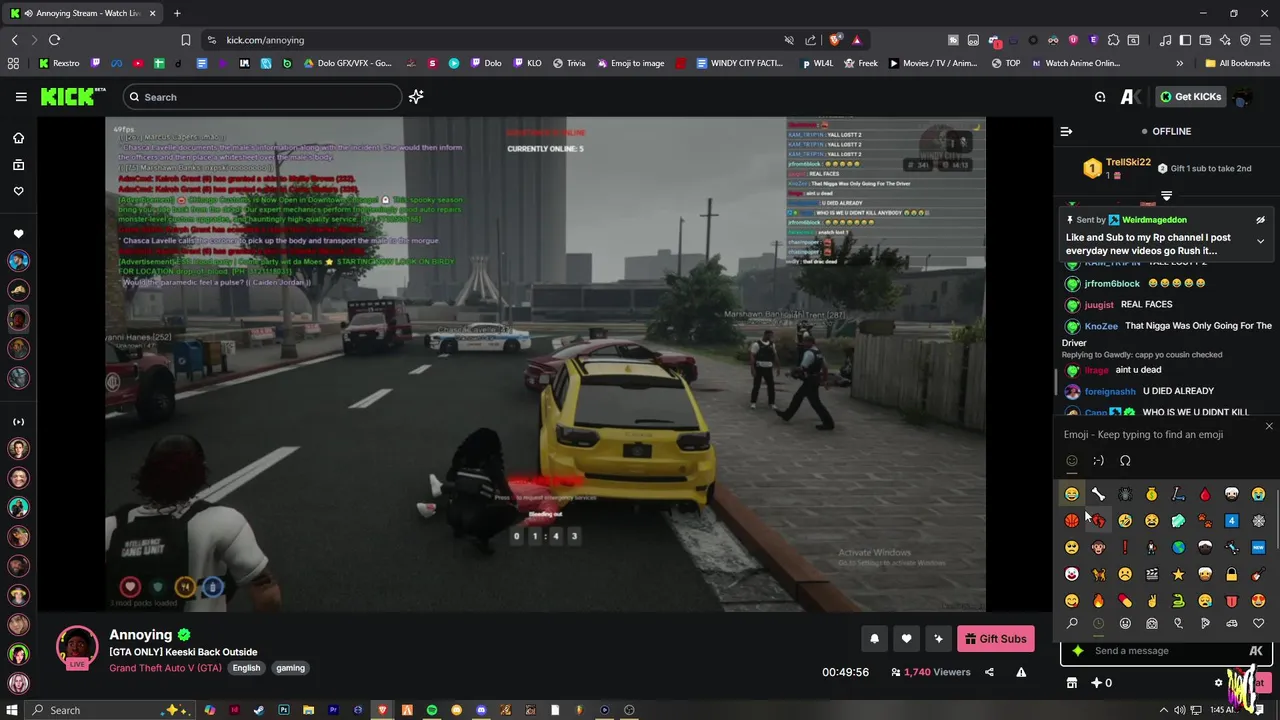Viewport: 1280px width, 720px height.
Task: Open Windows Start menu
Action: pyautogui.click(x=12, y=710)
